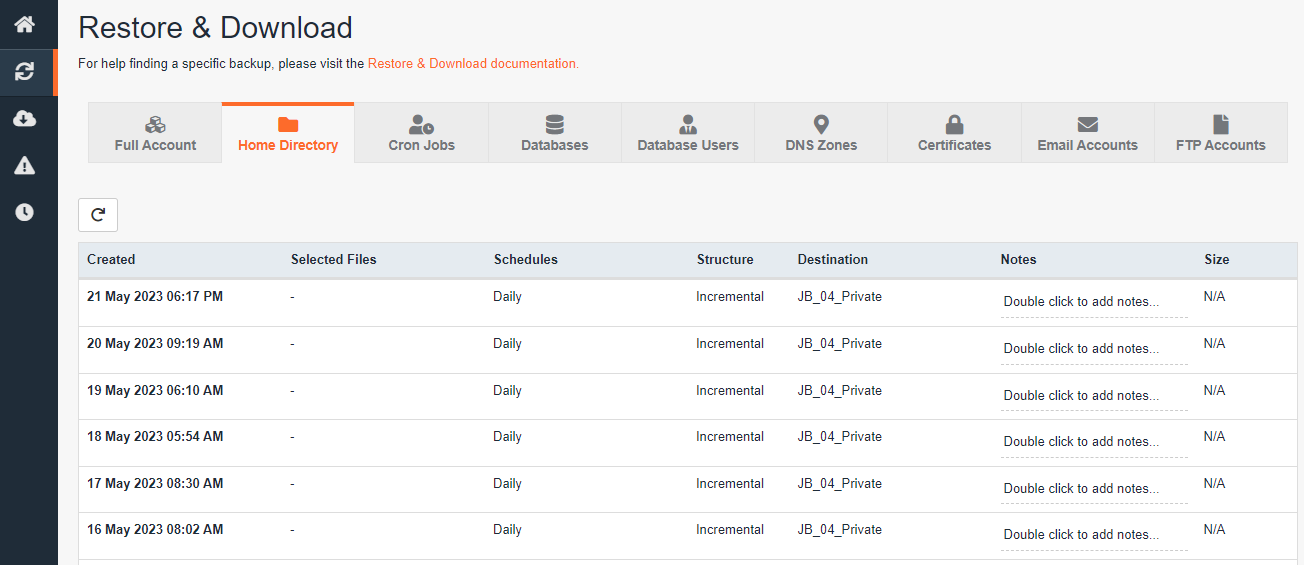Select the Email Accounts tab
The image size is (1304, 565).
point(1087,134)
